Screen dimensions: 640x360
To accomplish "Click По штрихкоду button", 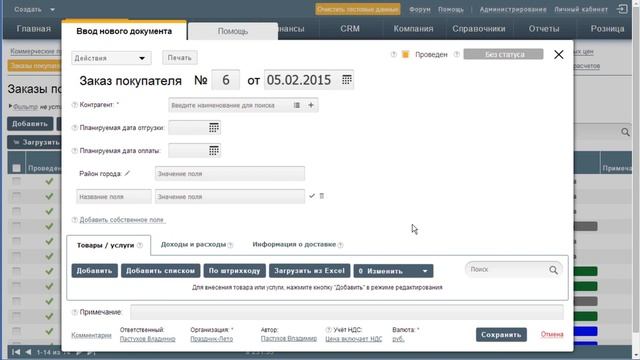I will (234, 271).
